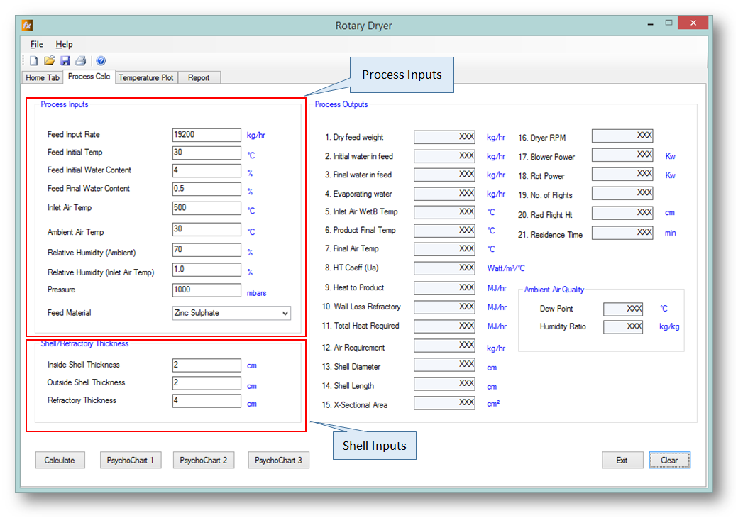The height and width of the screenshot is (517, 736).
Task: Click the Clear button
Action: [669, 460]
